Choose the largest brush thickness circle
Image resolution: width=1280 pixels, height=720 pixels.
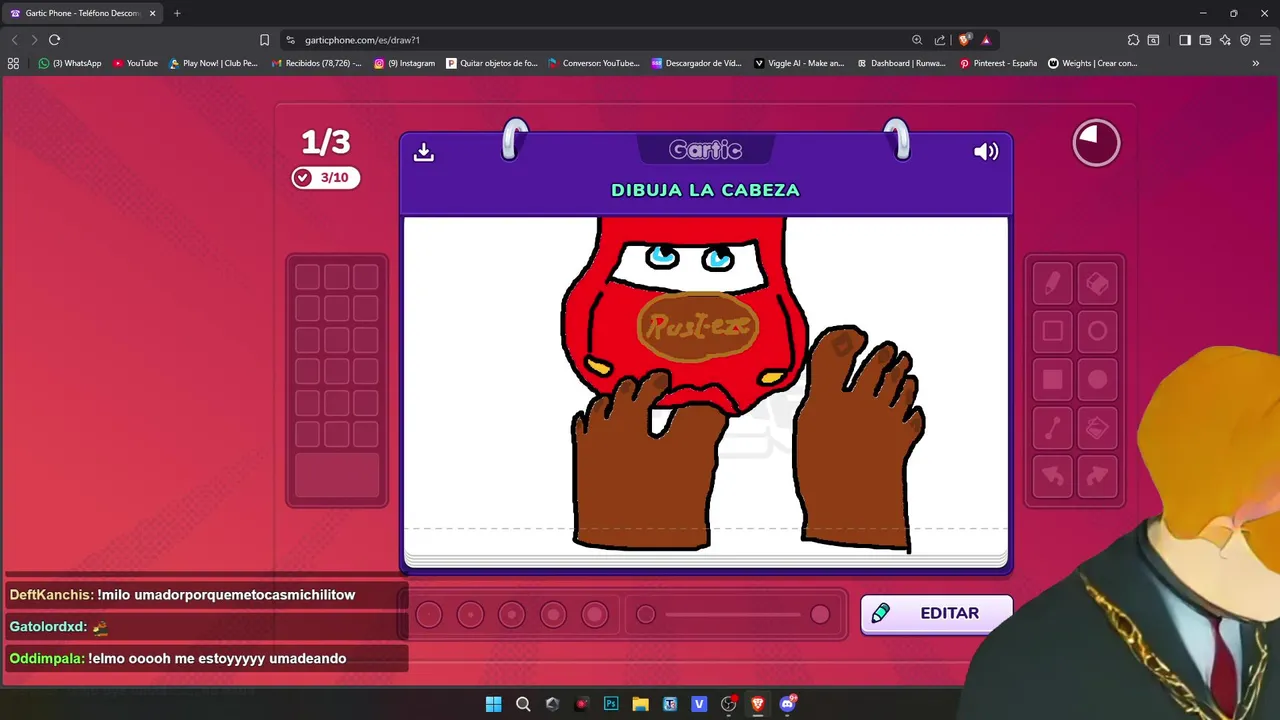click(595, 615)
